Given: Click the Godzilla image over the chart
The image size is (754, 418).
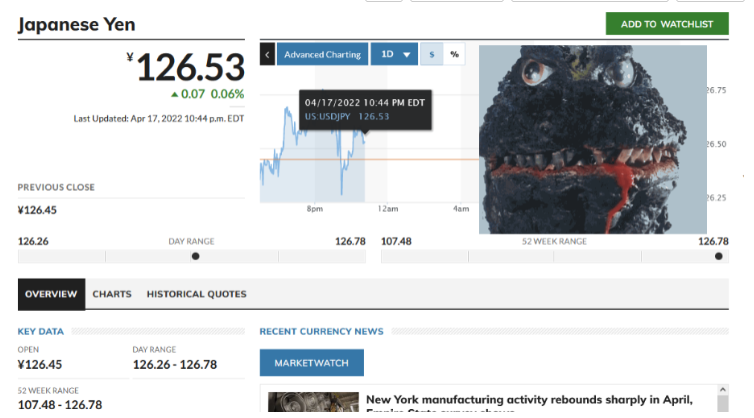Looking at the screenshot, I should [x=592, y=139].
